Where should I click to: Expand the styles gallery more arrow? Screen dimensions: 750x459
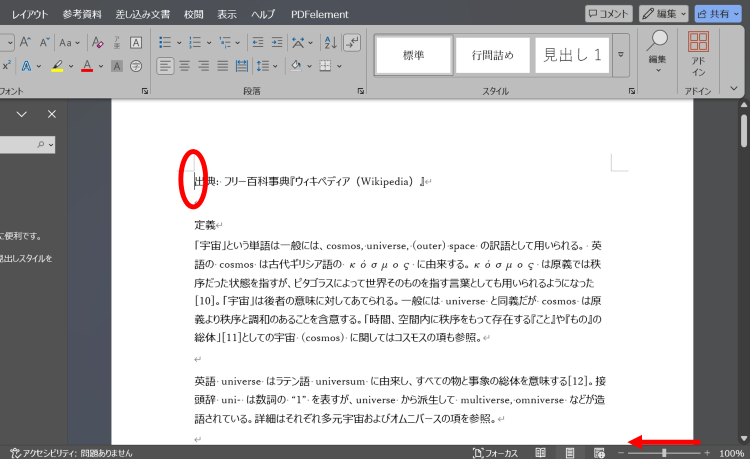(x=620, y=54)
